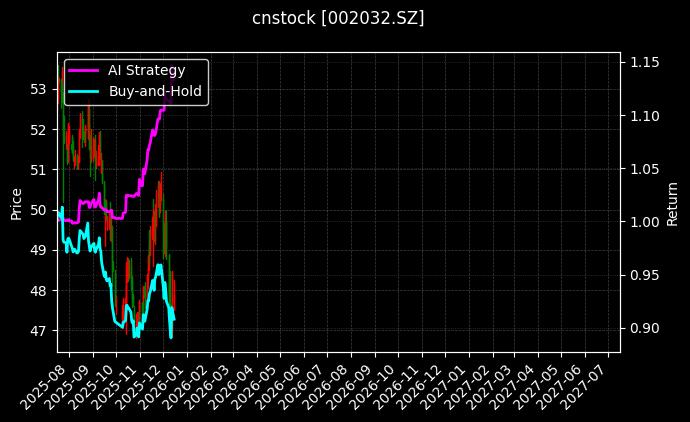Click the 47 price tick label
This screenshot has height=422, width=690.
coord(40,331)
